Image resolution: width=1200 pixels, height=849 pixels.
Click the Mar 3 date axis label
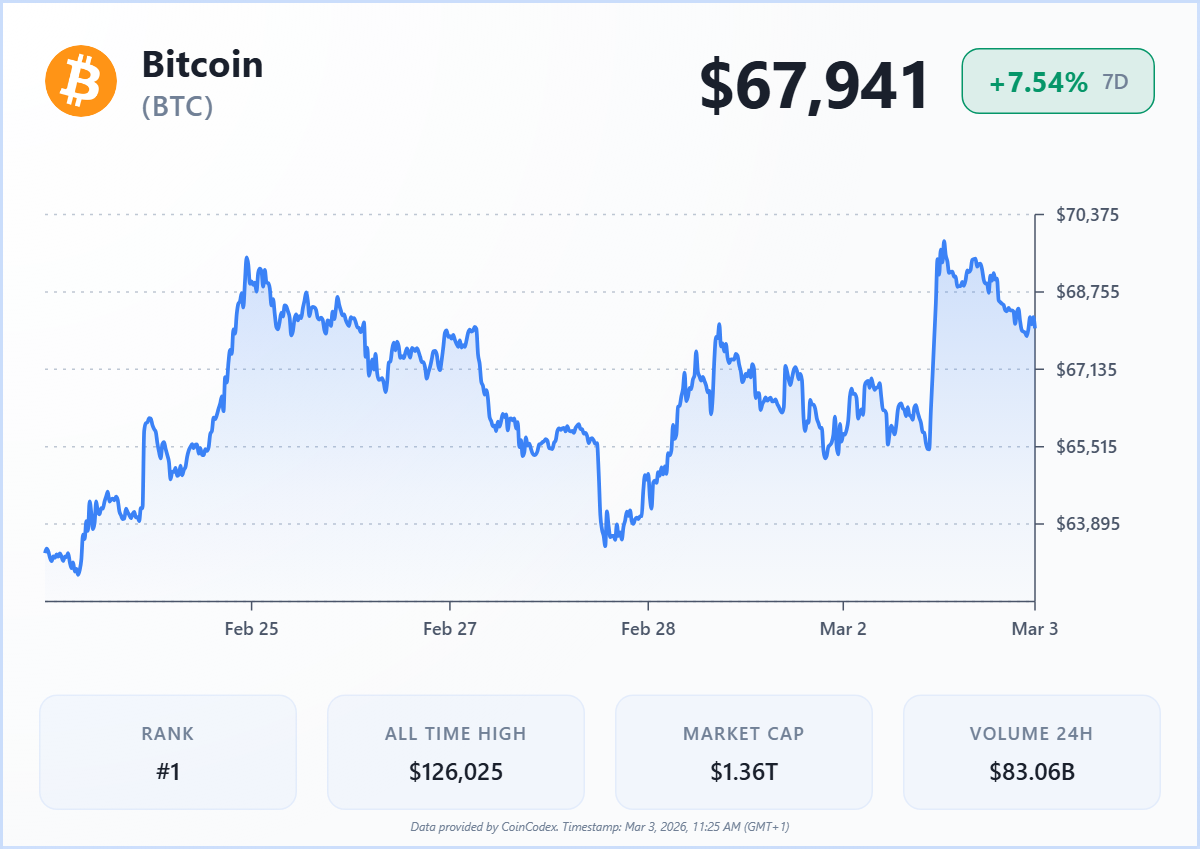click(1034, 629)
